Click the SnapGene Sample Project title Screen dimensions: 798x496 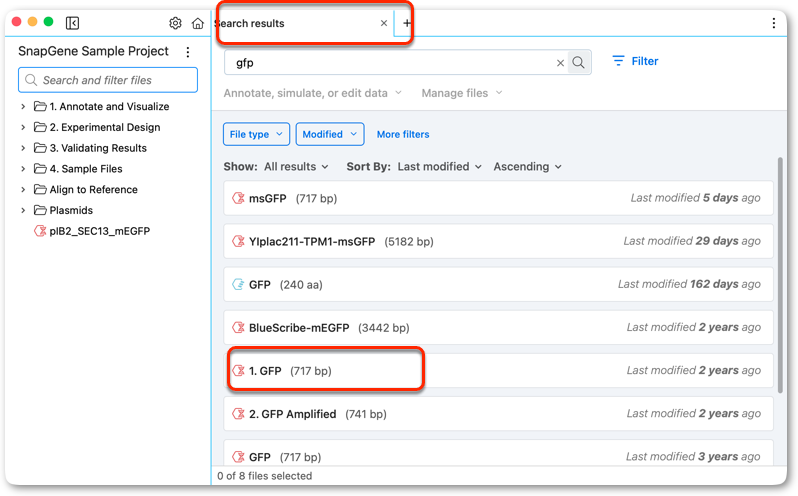[93, 51]
